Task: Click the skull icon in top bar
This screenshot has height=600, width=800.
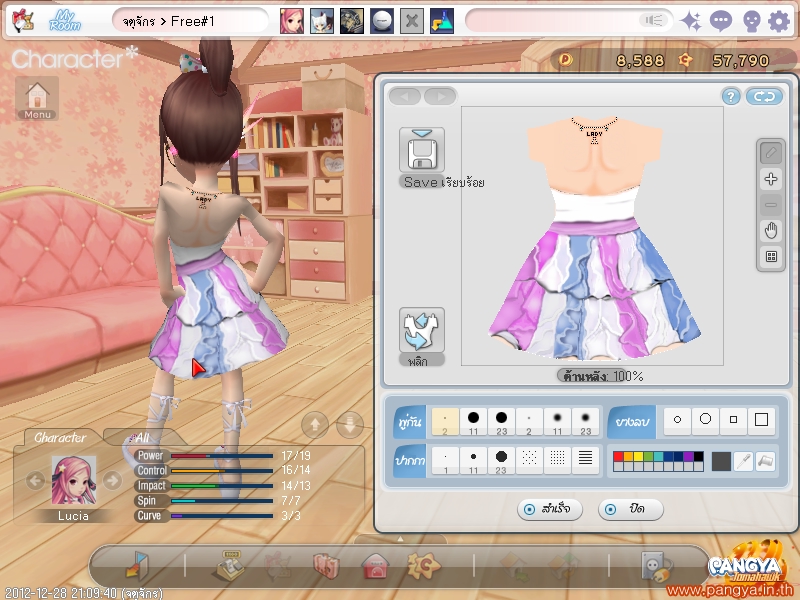Action: point(751,21)
